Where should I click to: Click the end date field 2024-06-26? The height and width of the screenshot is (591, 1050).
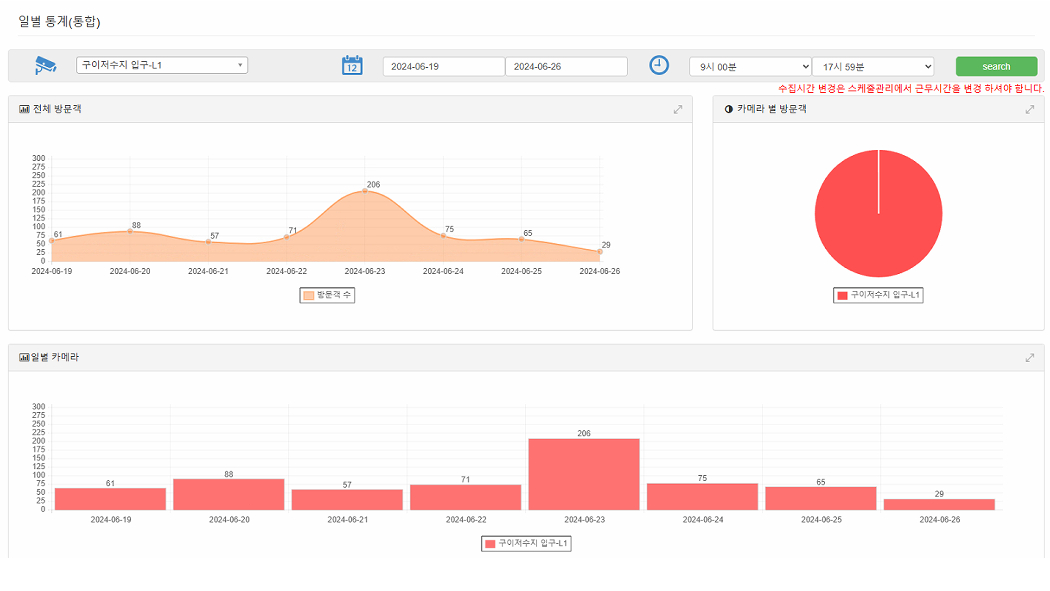coord(566,67)
